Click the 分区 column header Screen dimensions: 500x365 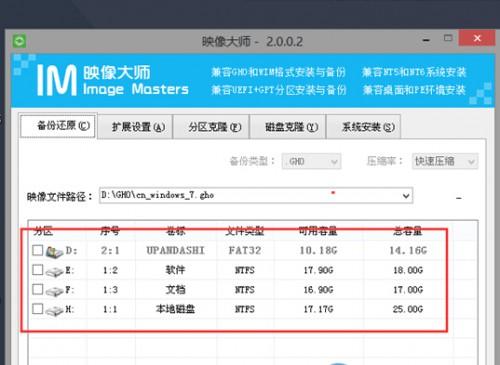pyautogui.click(x=43, y=231)
